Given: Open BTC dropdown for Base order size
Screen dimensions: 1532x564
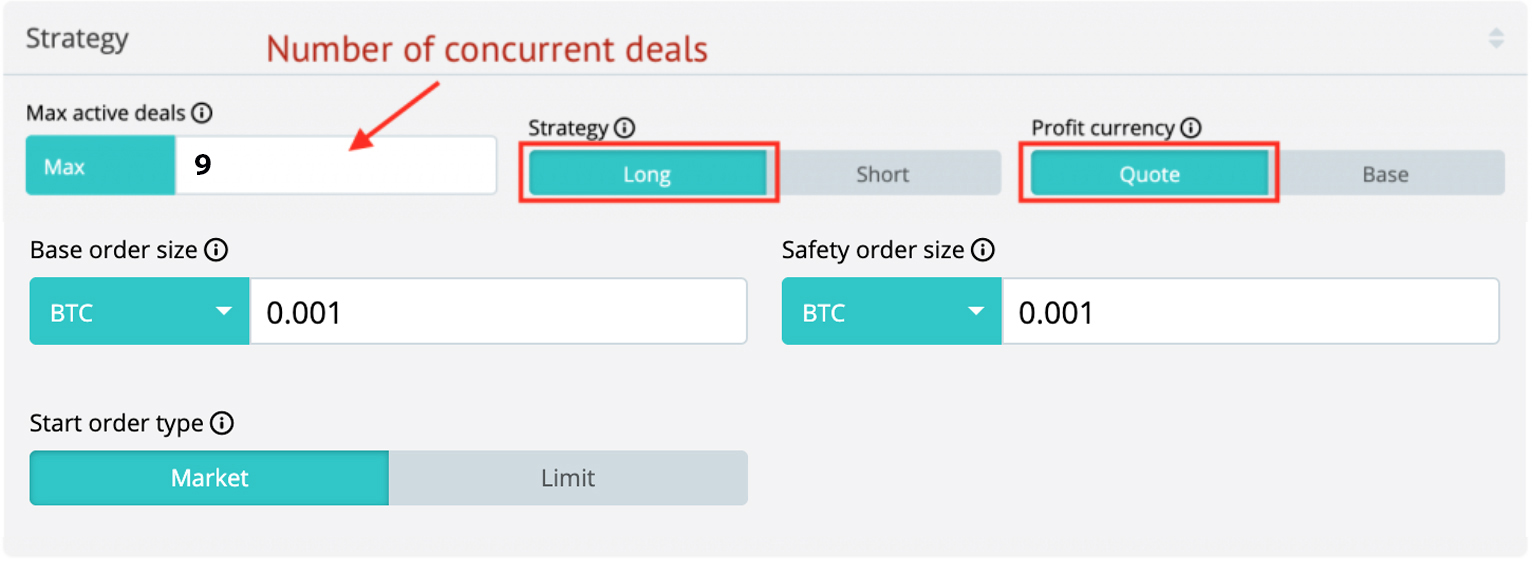Looking at the screenshot, I should (x=140, y=313).
